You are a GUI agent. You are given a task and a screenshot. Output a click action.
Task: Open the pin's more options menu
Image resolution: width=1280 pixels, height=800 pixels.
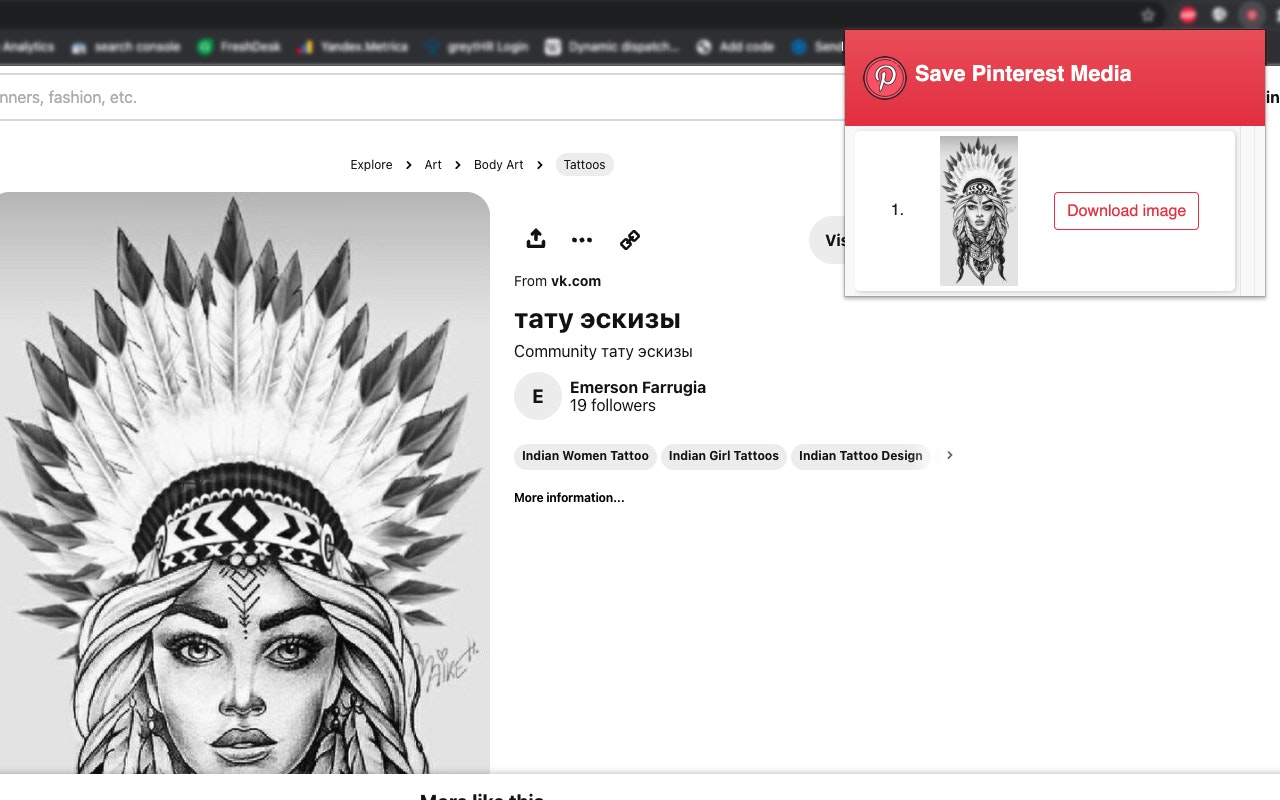click(x=582, y=240)
